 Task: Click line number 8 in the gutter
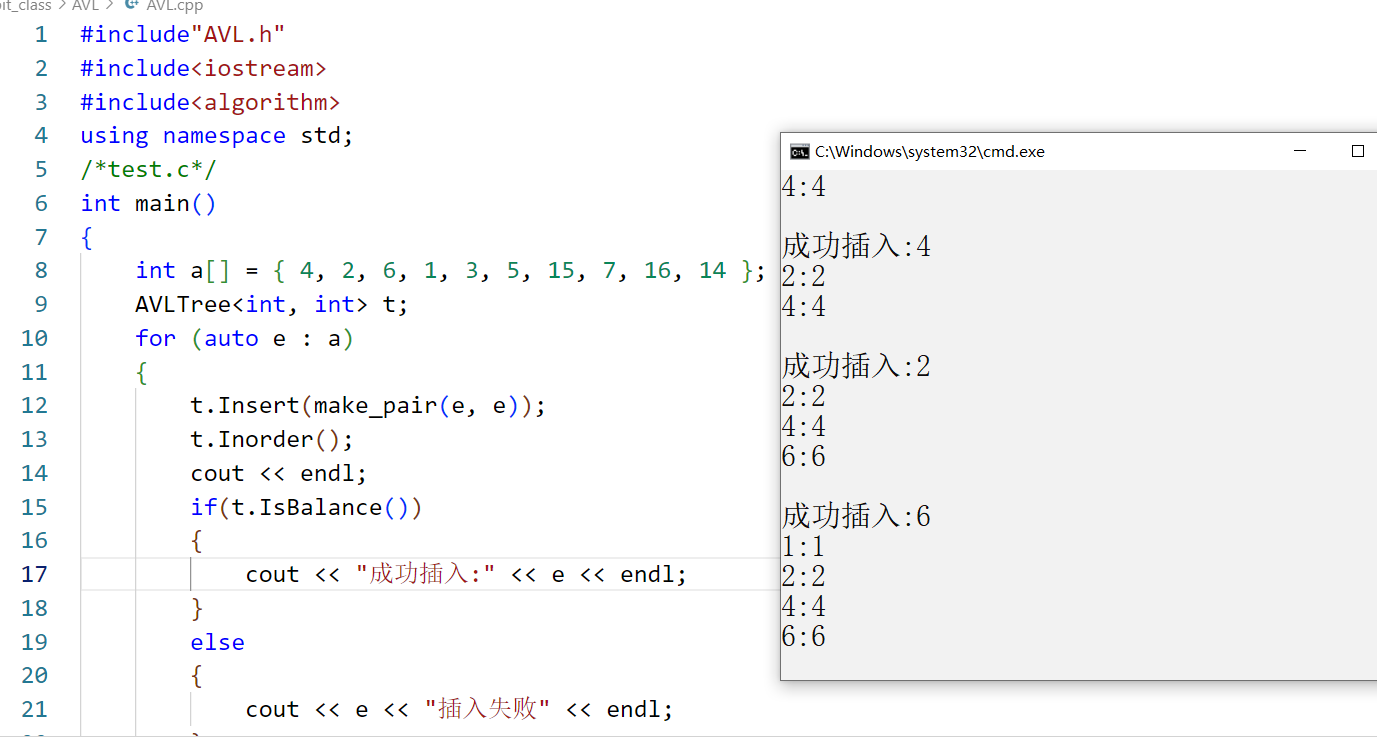pos(41,271)
